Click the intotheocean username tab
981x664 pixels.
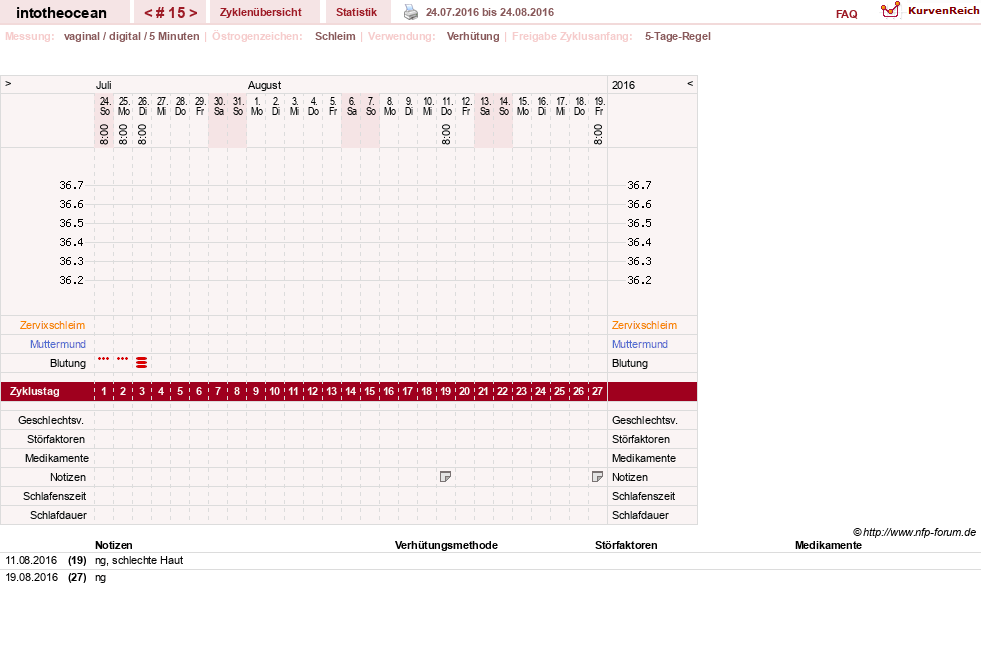pos(61,13)
